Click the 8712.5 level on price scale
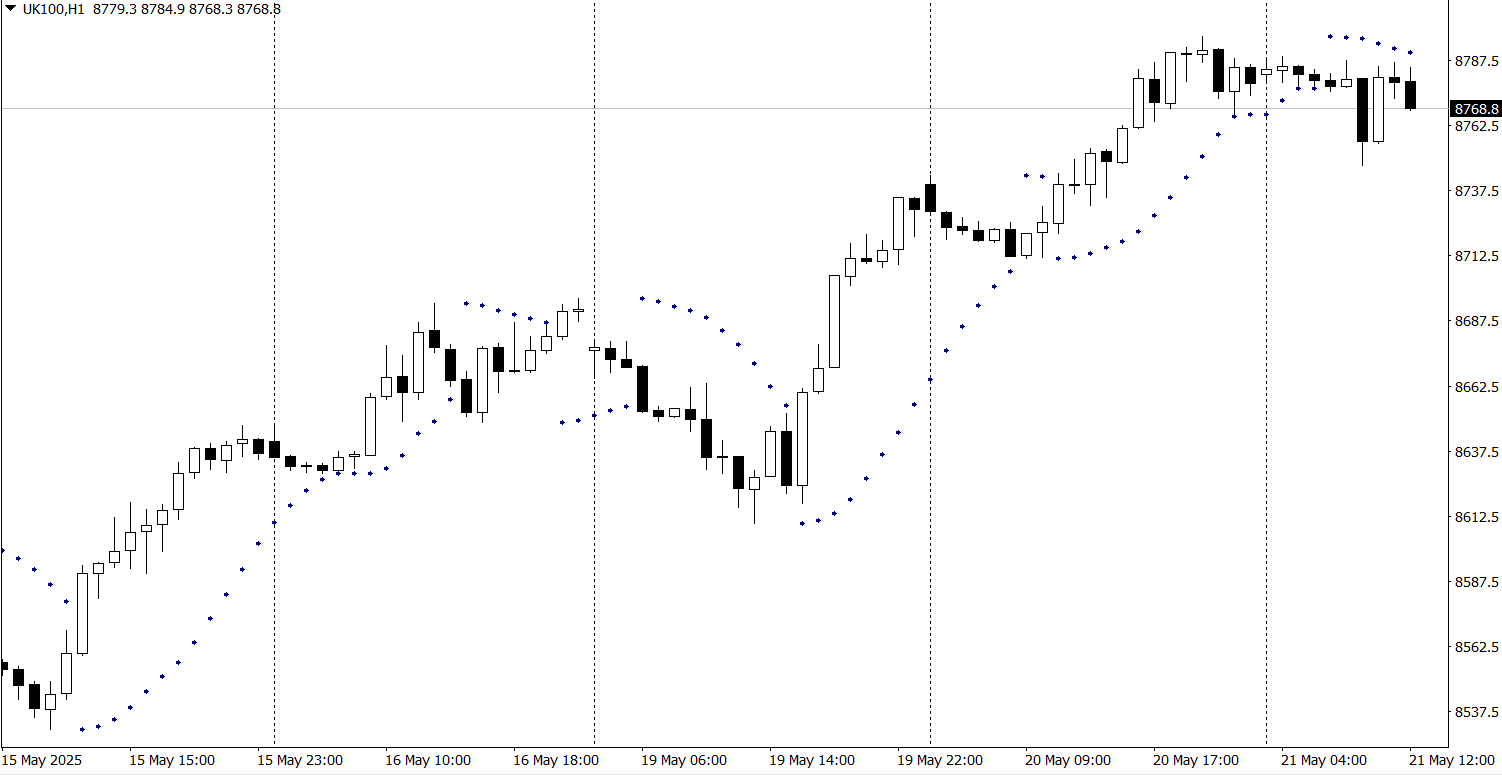The height and width of the screenshot is (775, 1502). (x=1477, y=257)
